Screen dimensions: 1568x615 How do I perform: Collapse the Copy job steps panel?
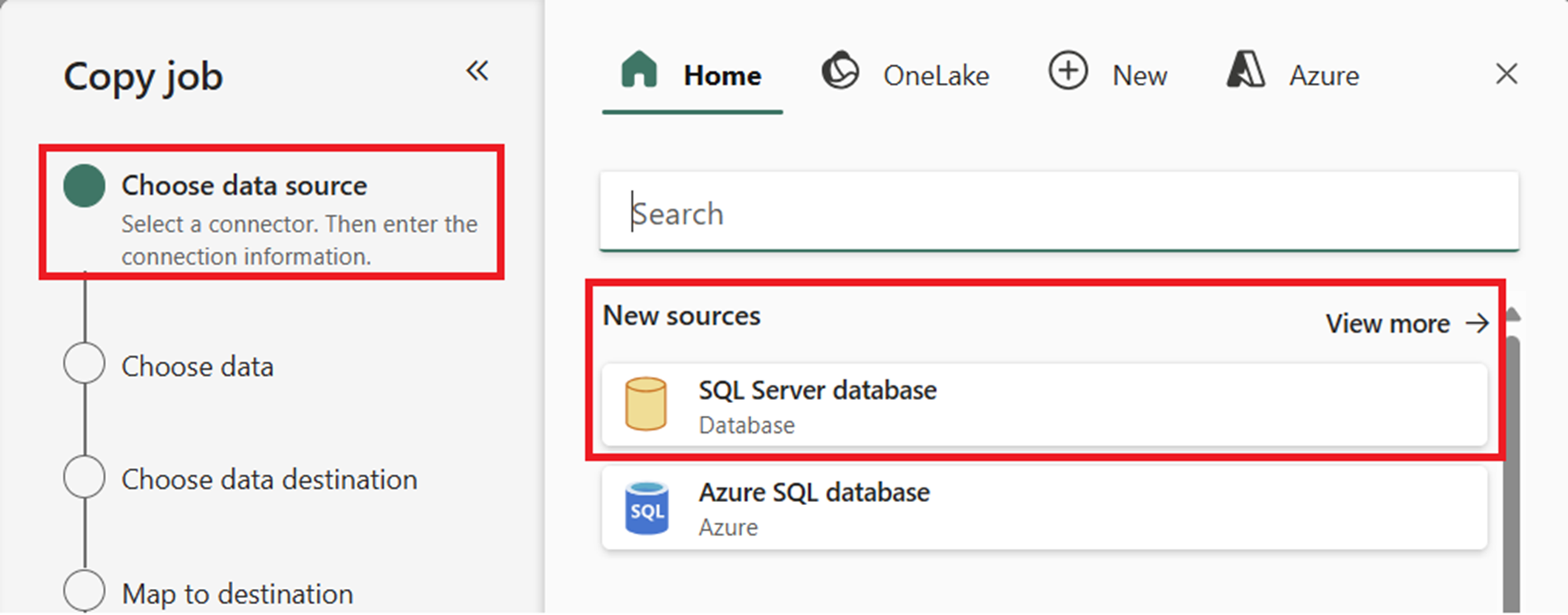[x=477, y=71]
